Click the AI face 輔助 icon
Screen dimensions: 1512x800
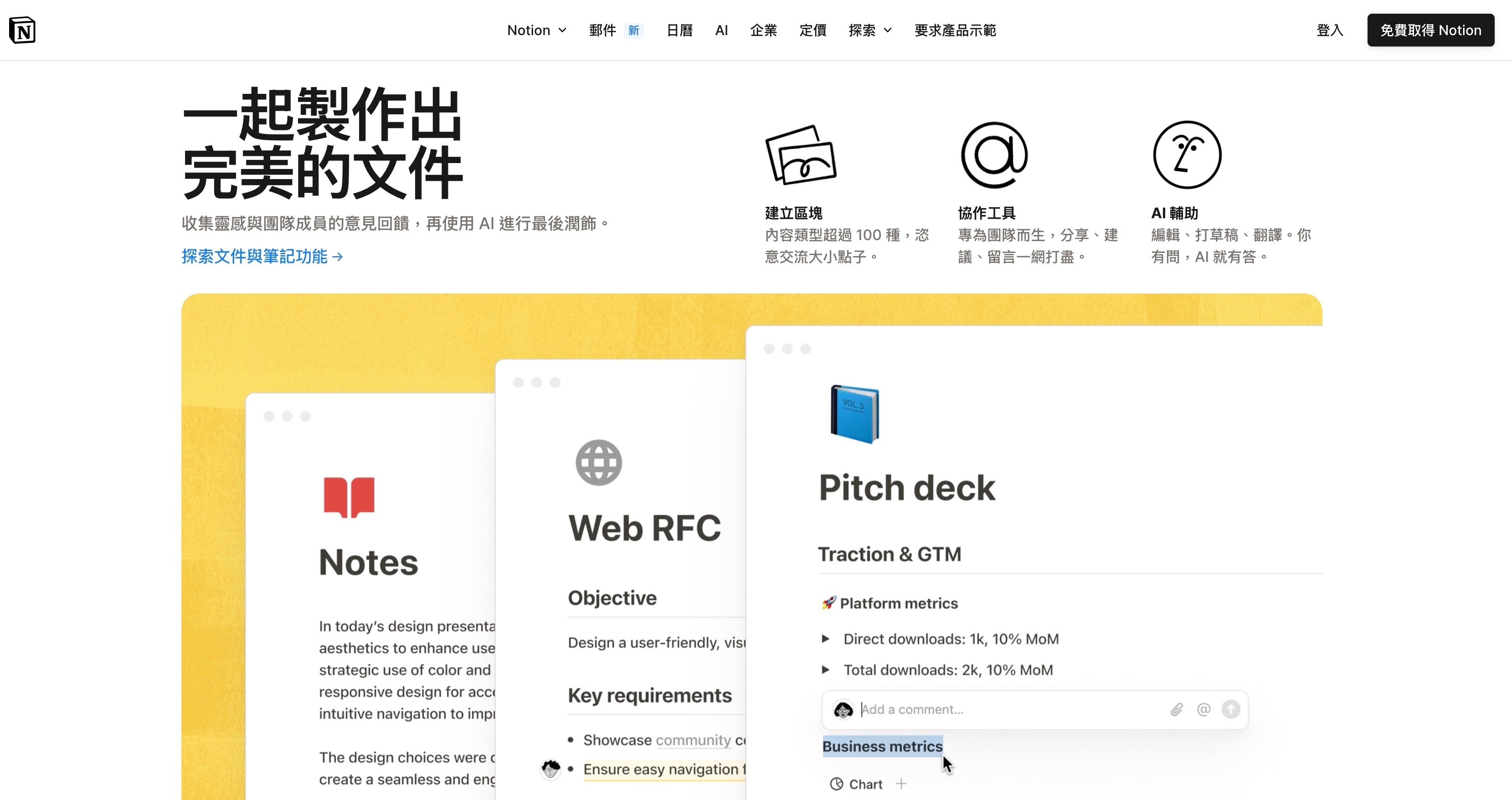(x=1187, y=155)
